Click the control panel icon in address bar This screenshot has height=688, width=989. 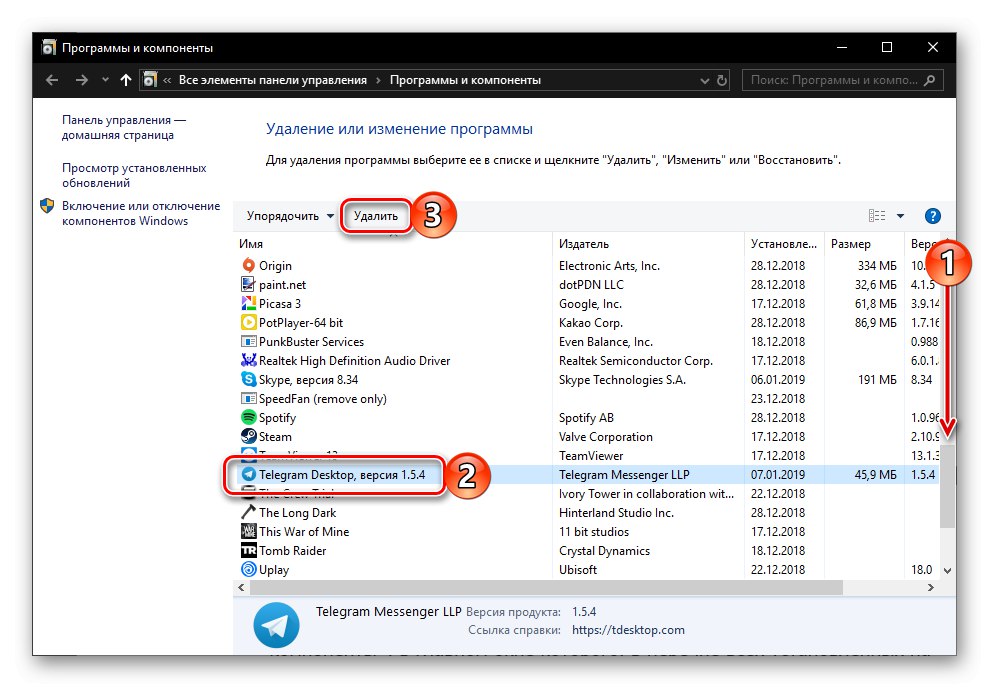coord(150,80)
